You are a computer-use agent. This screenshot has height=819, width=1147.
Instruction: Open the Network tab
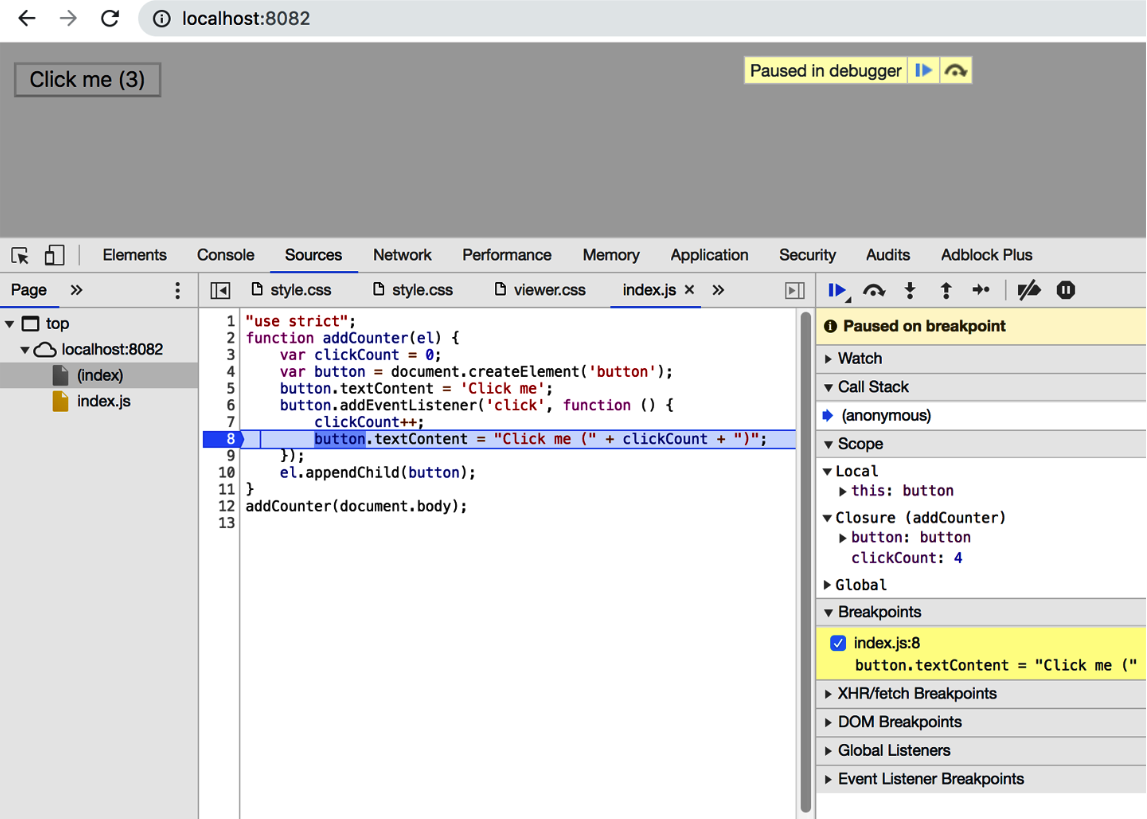click(402, 255)
